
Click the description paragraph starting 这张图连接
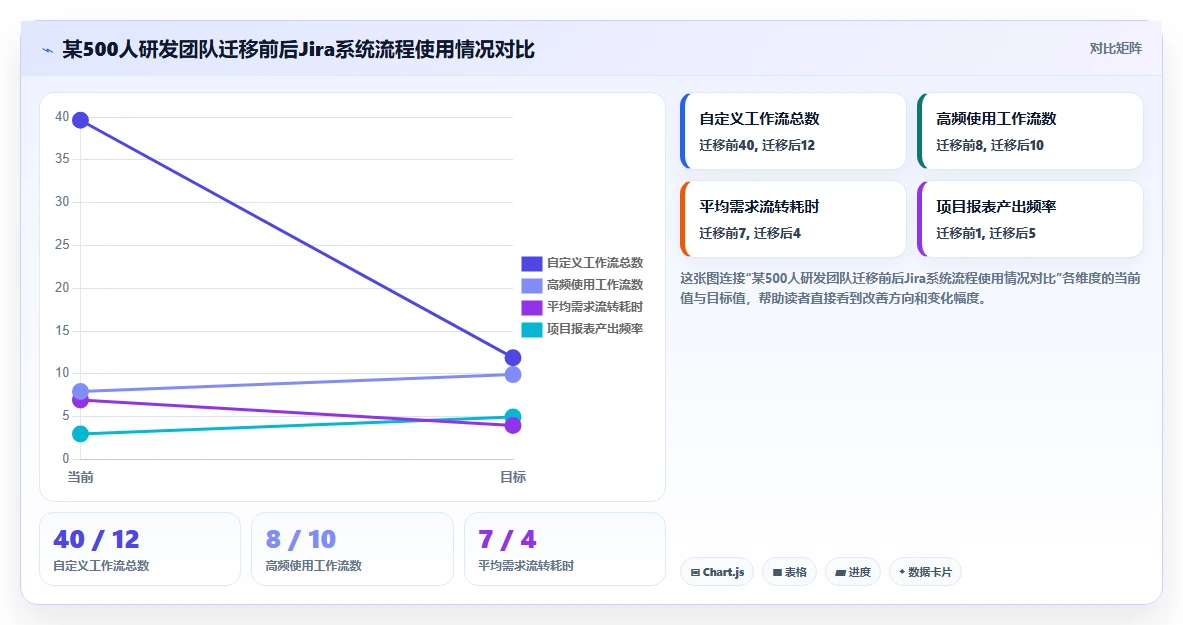click(910, 288)
